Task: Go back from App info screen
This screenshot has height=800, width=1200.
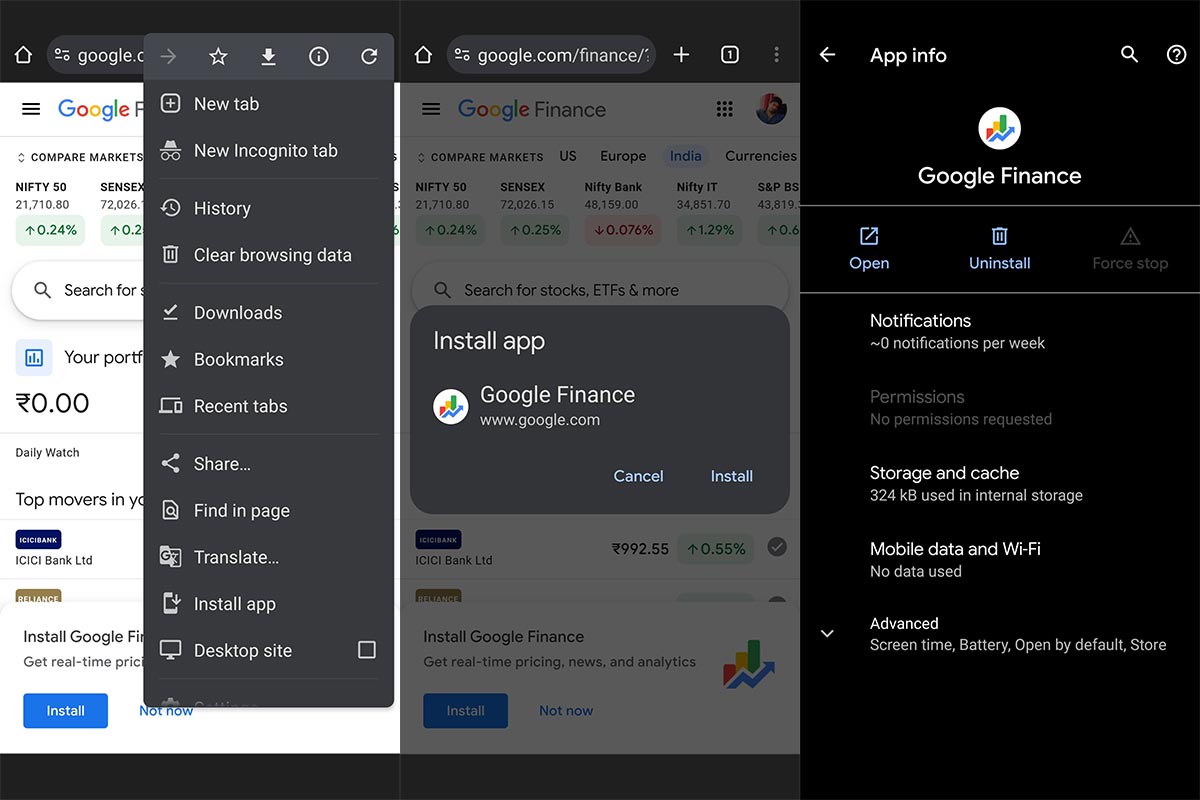Action: [x=827, y=55]
